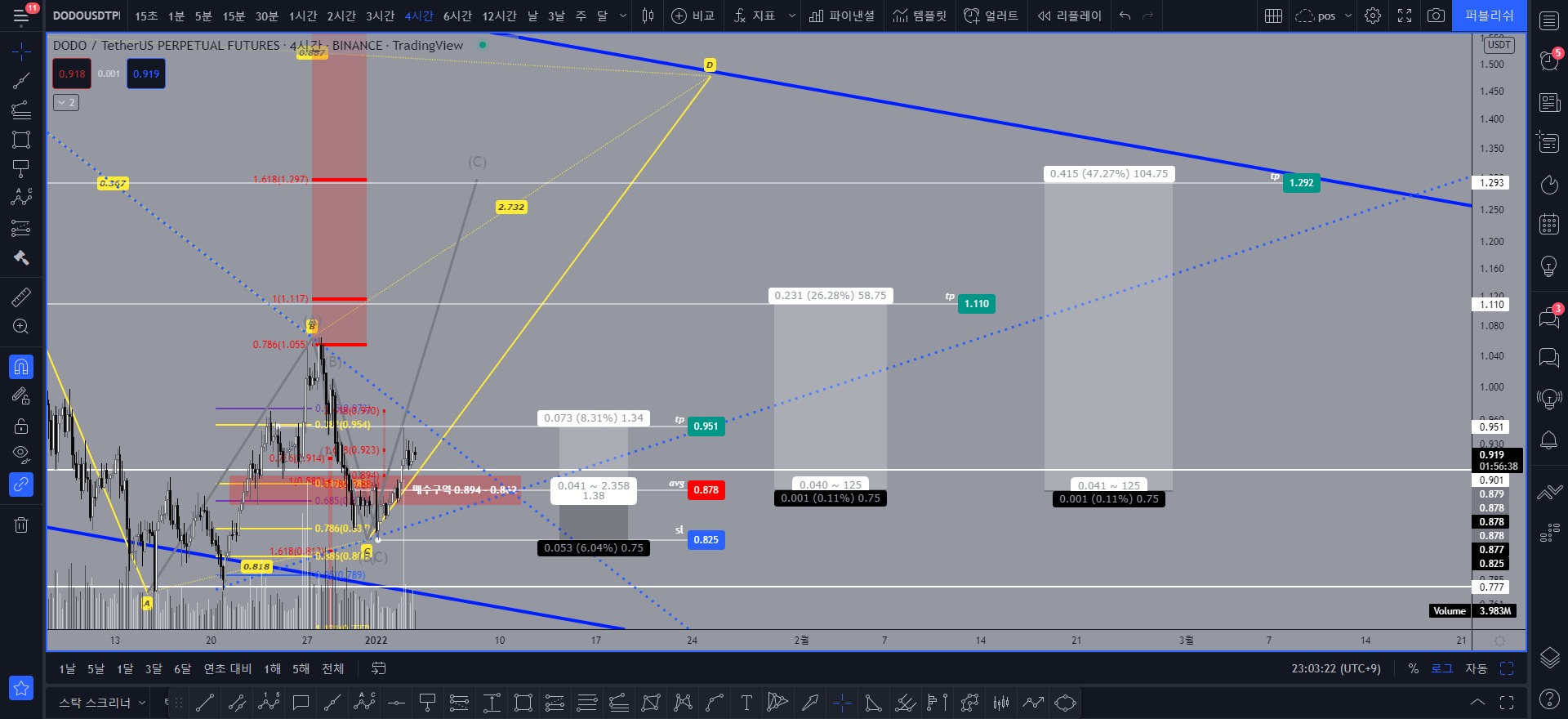Select the 4시간 timeframe
Screen dimensions: 1568x719
pyautogui.click(x=419, y=16)
